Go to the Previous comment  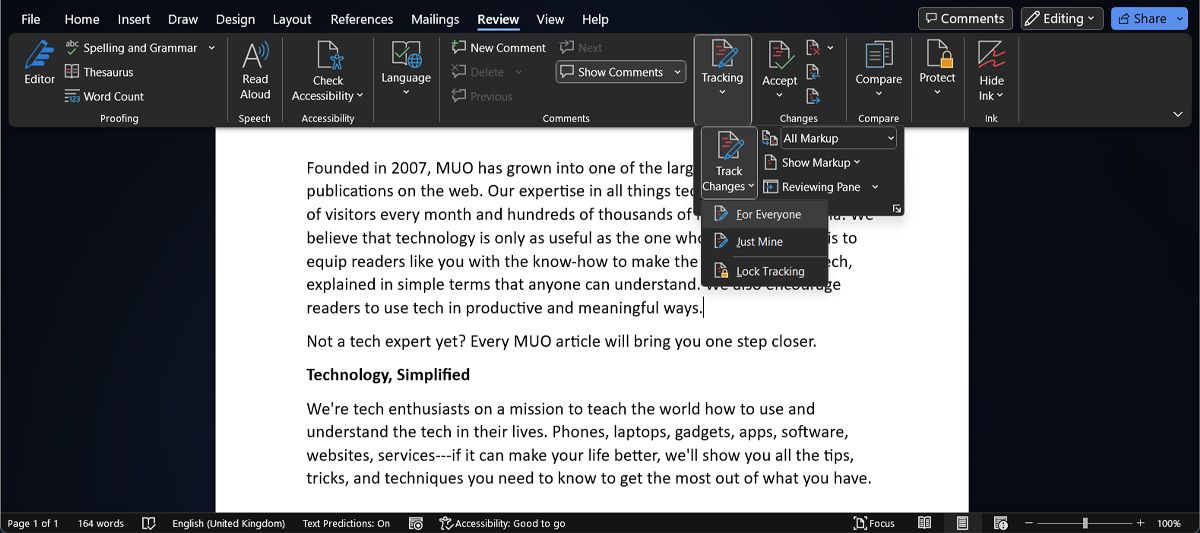pos(482,96)
